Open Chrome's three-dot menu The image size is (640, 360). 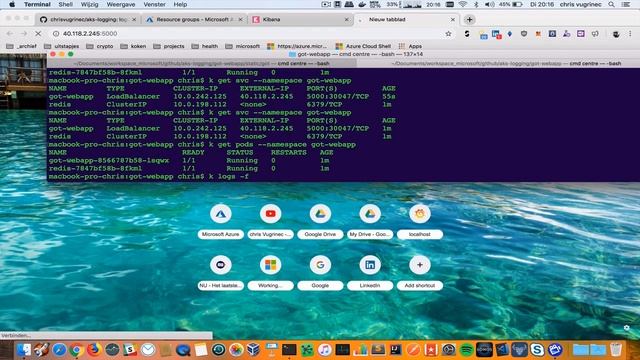(630, 34)
